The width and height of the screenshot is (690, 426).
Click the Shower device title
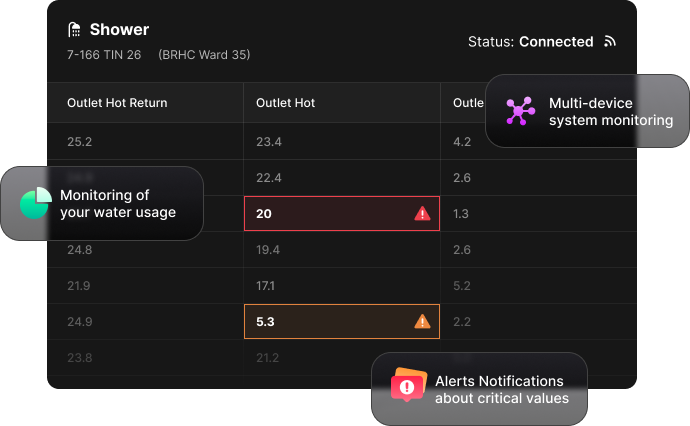click(x=119, y=31)
